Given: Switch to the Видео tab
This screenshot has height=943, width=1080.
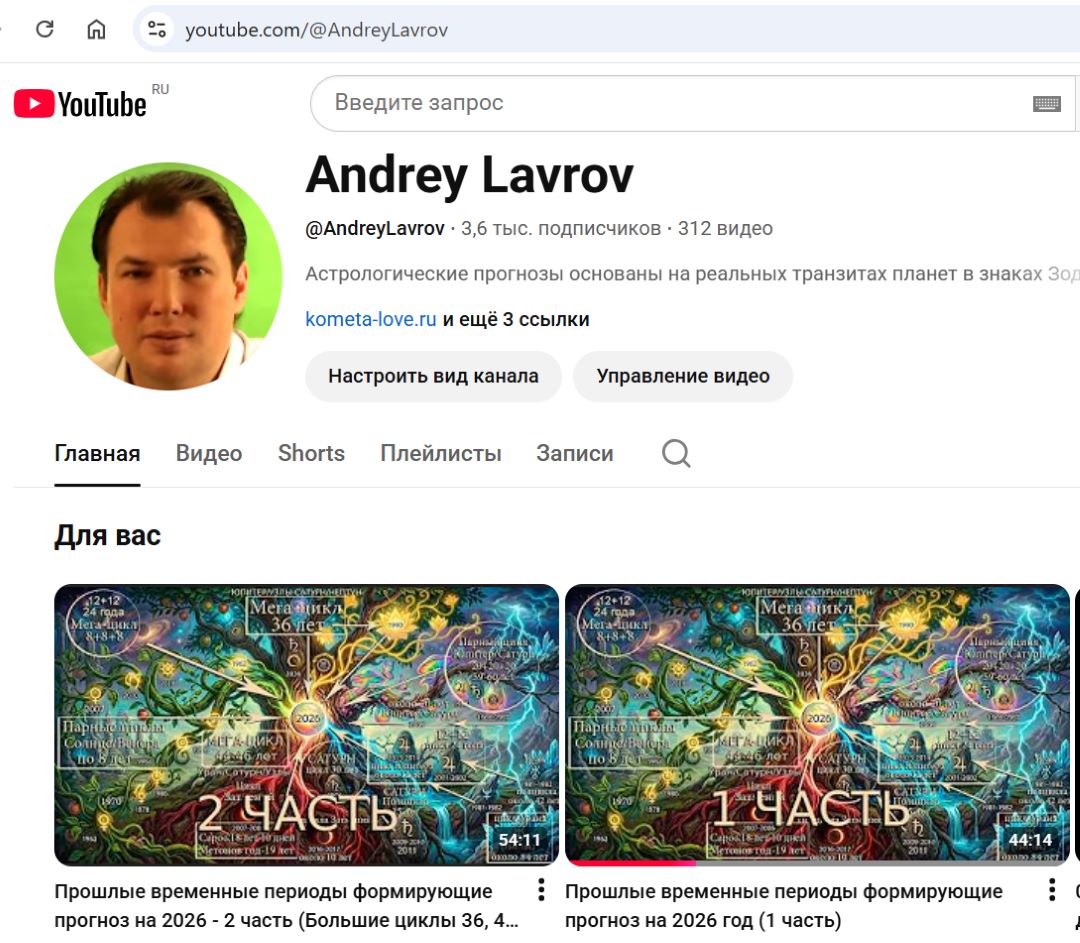Looking at the screenshot, I should pos(209,453).
